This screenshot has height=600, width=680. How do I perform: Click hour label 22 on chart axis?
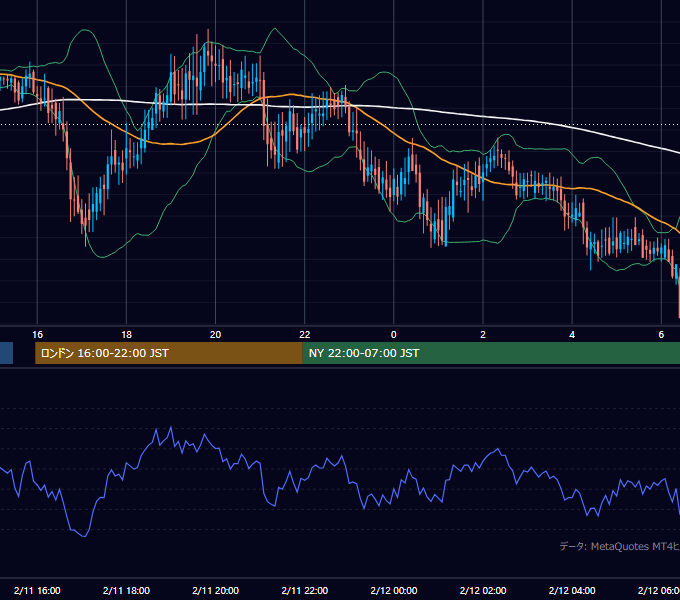(x=304, y=334)
